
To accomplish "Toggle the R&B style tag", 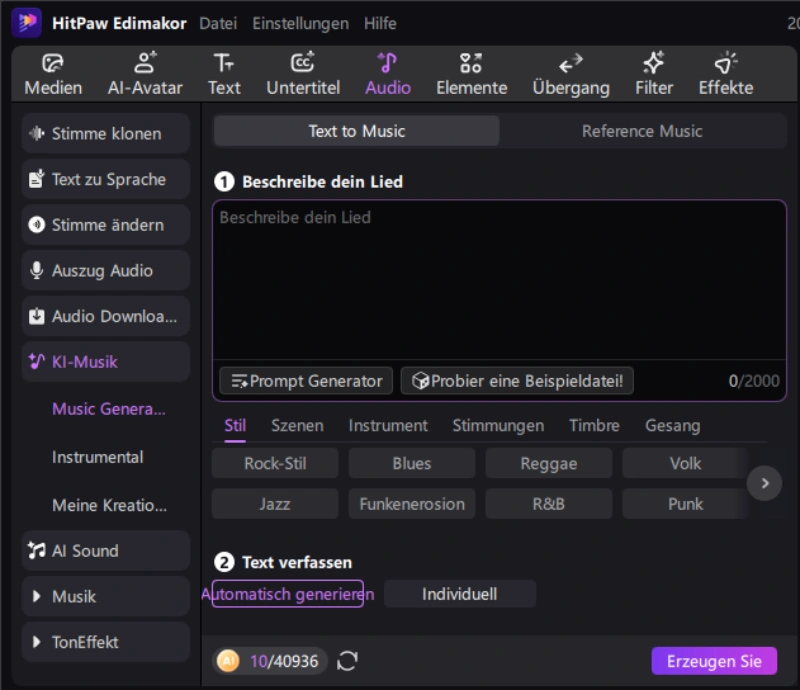I will click(548, 504).
